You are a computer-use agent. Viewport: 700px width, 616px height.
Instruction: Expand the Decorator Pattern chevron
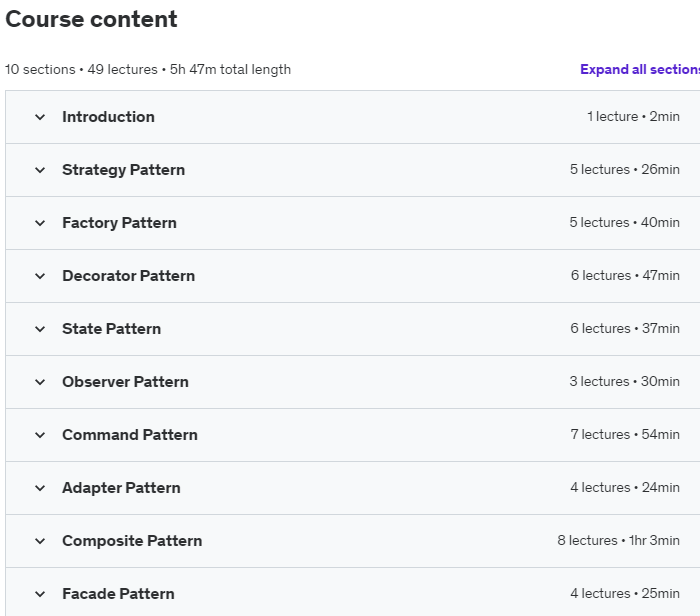point(40,276)
